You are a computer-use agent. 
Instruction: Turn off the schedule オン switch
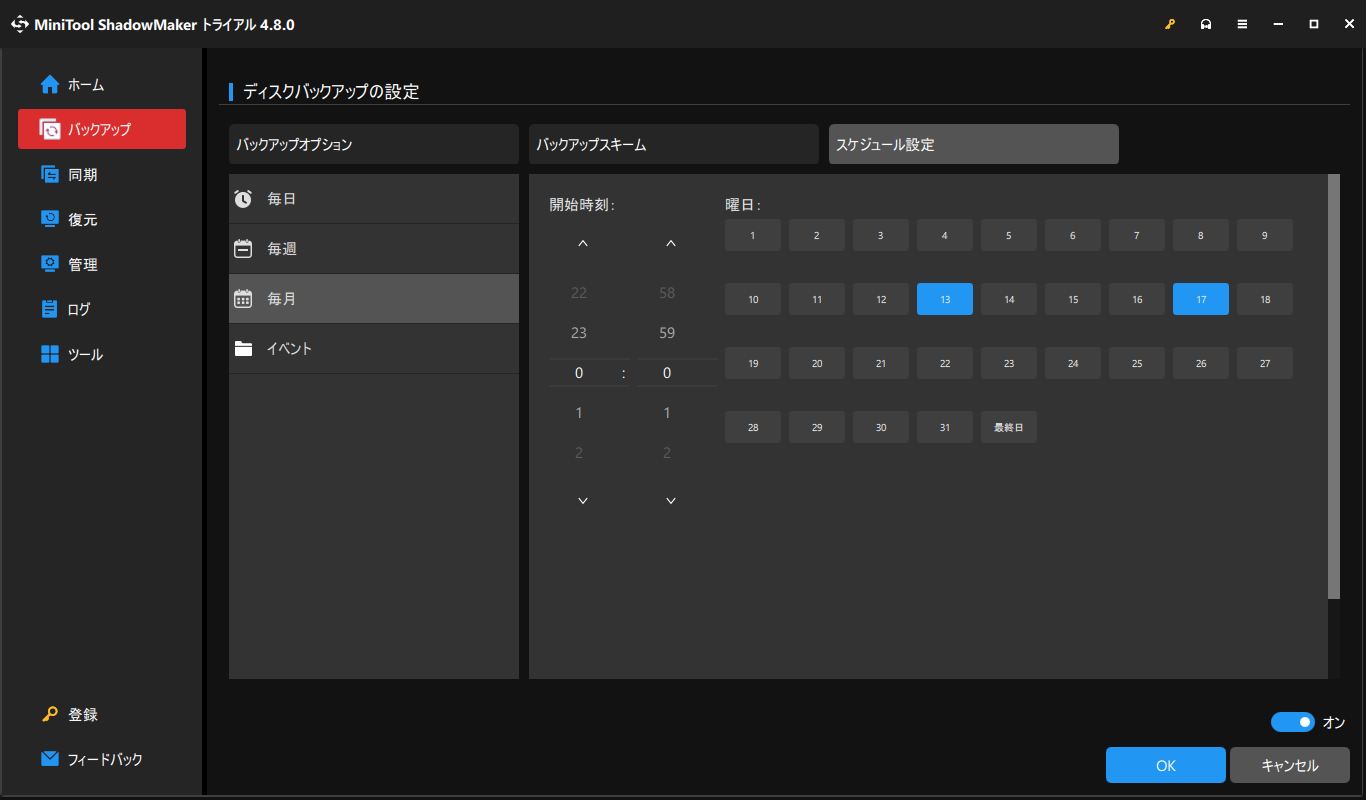(1293, 722)
